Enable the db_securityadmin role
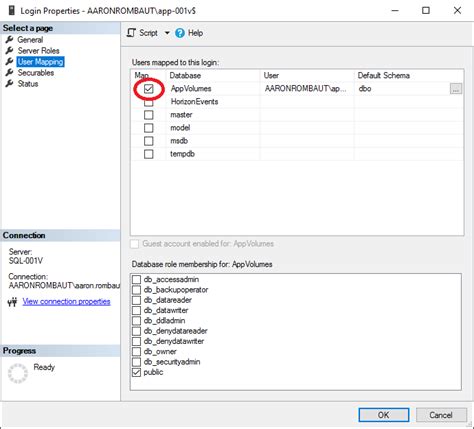The width and height of the screenshot is (474, 429). coord(136,362)
